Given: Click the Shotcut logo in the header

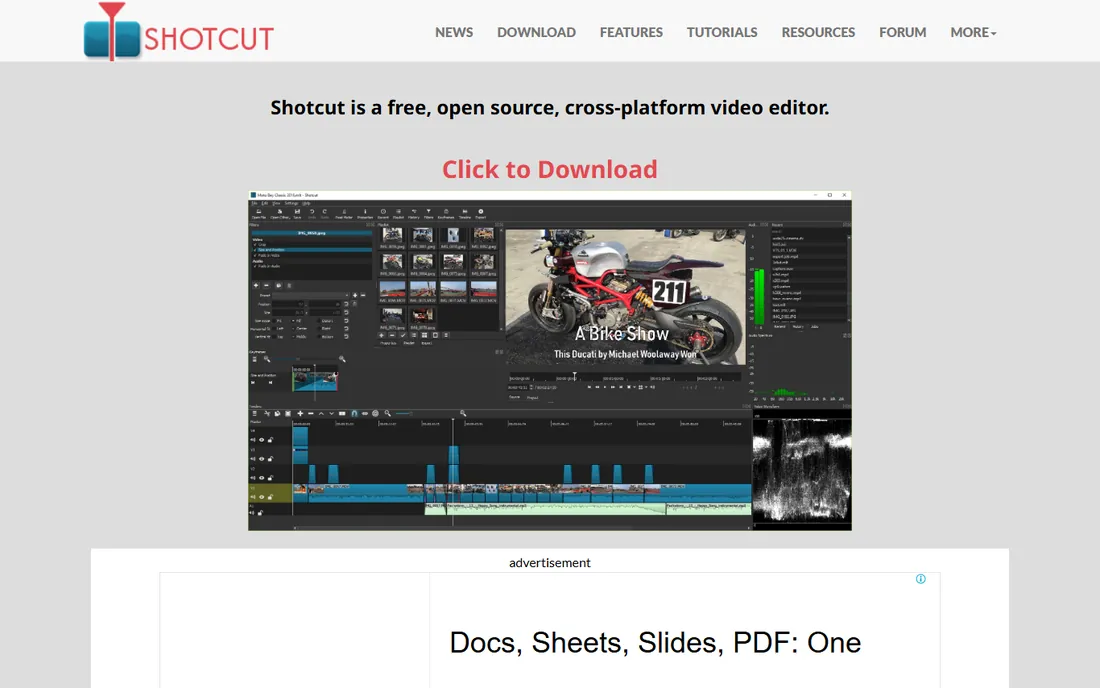Looking at the screenshot, I should (x=178, y=32).
